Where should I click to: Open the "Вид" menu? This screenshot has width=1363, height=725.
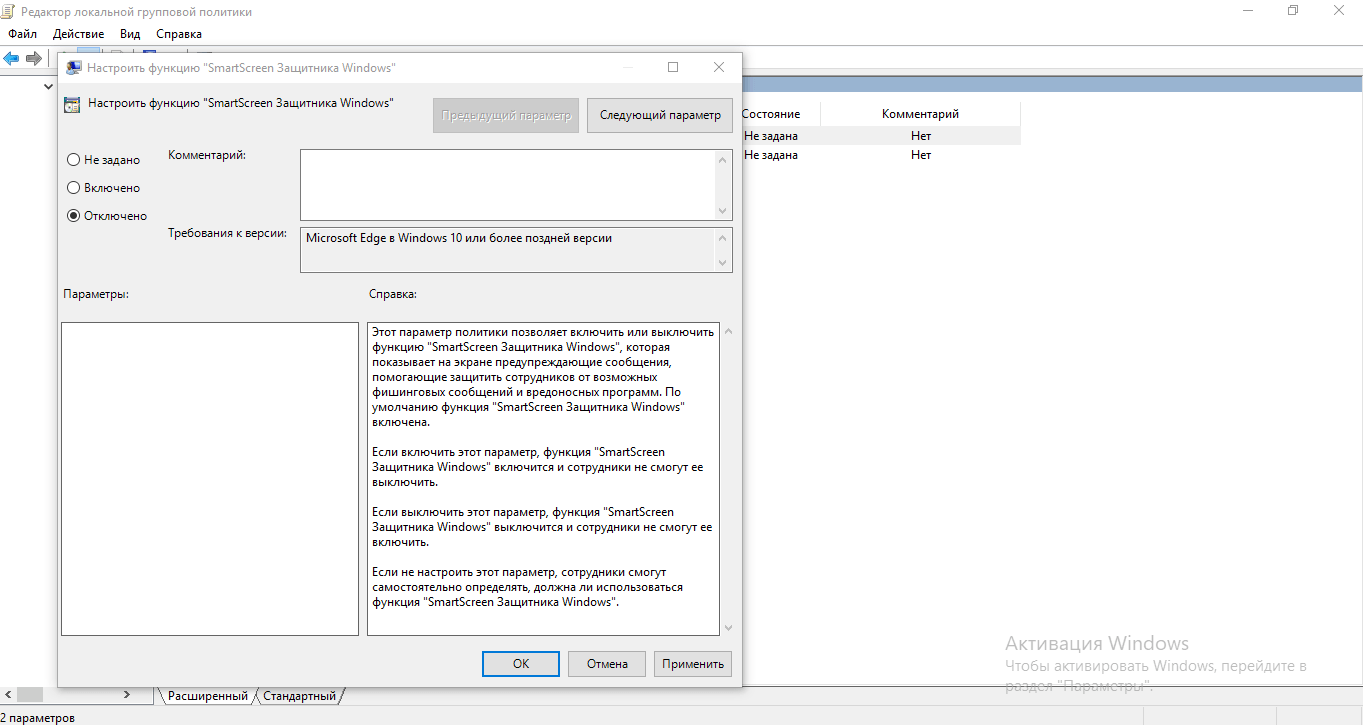pyautogui.click(x=130, y=34)
